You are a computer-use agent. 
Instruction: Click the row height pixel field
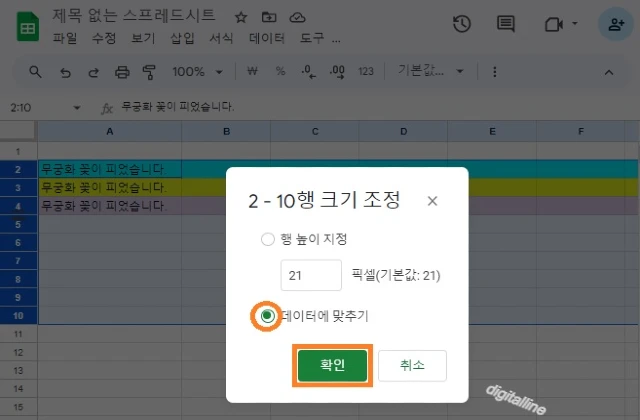click(x=311, y=275)
